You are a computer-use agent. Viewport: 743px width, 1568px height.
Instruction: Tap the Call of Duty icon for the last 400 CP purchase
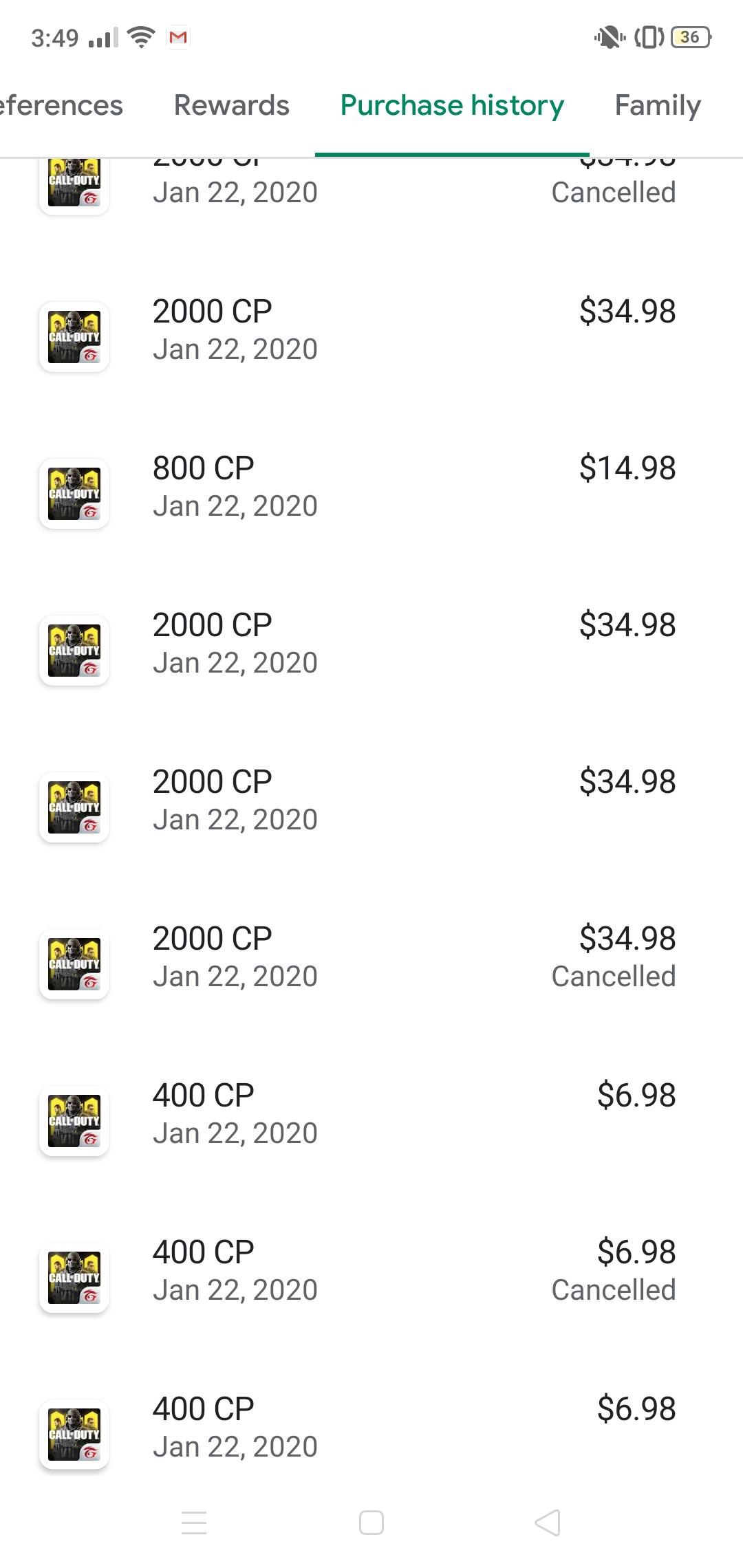click(74, 1435)
